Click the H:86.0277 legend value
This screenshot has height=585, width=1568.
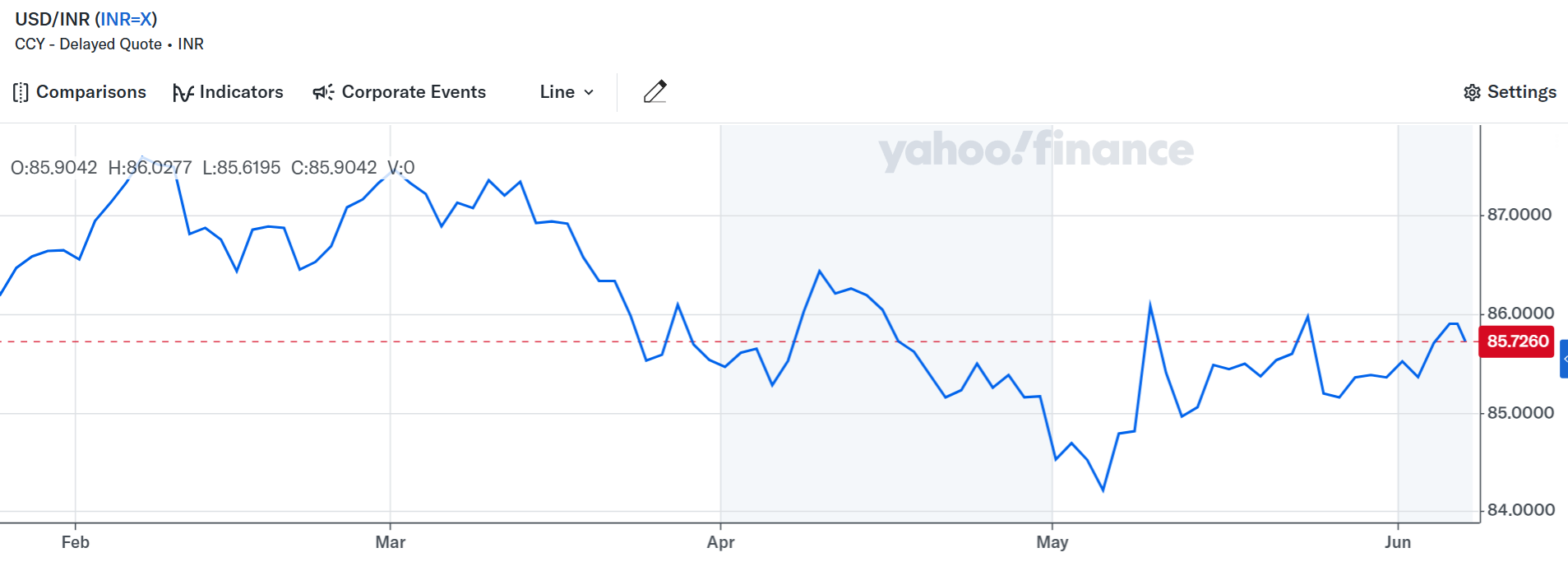pos(148,167)
